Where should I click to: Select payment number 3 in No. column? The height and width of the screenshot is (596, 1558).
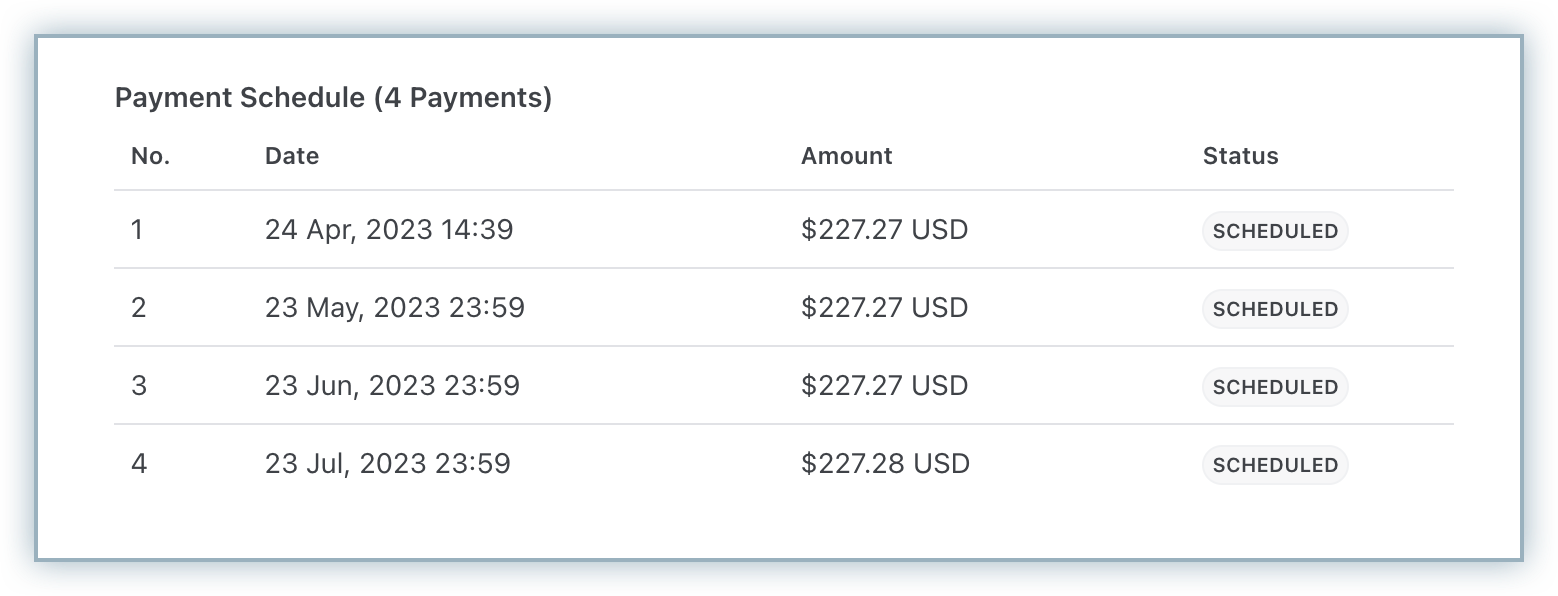[x=139, y=386]
